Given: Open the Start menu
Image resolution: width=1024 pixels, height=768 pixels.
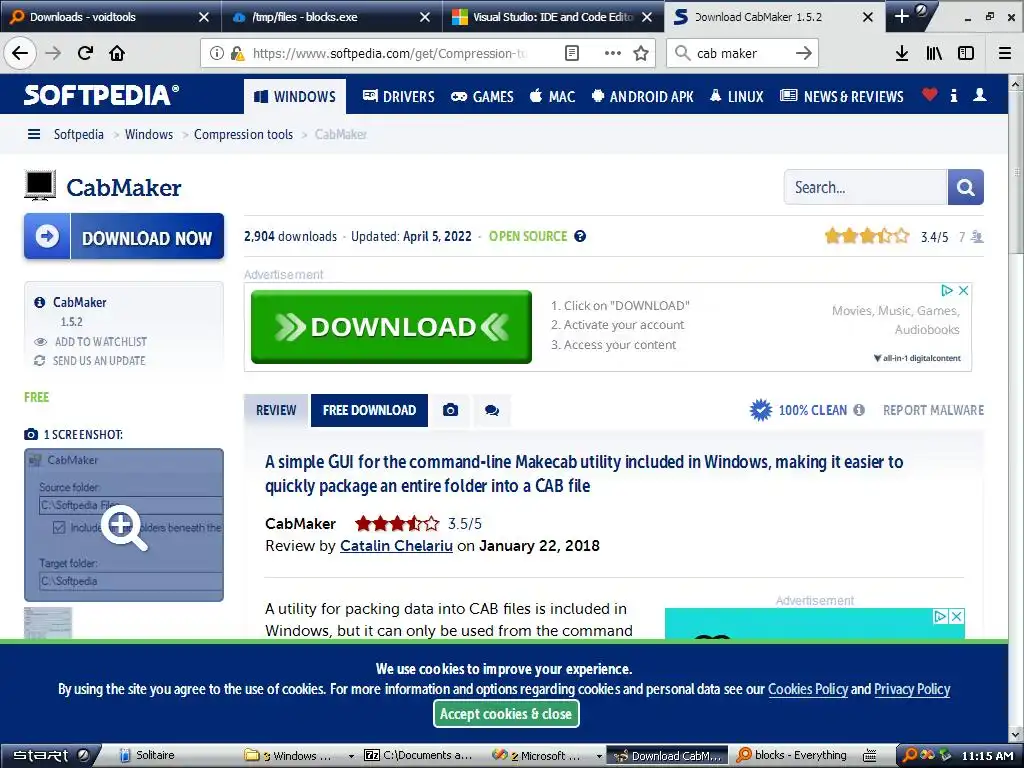Looking at the screenshot, I should [x=51, y=755].
